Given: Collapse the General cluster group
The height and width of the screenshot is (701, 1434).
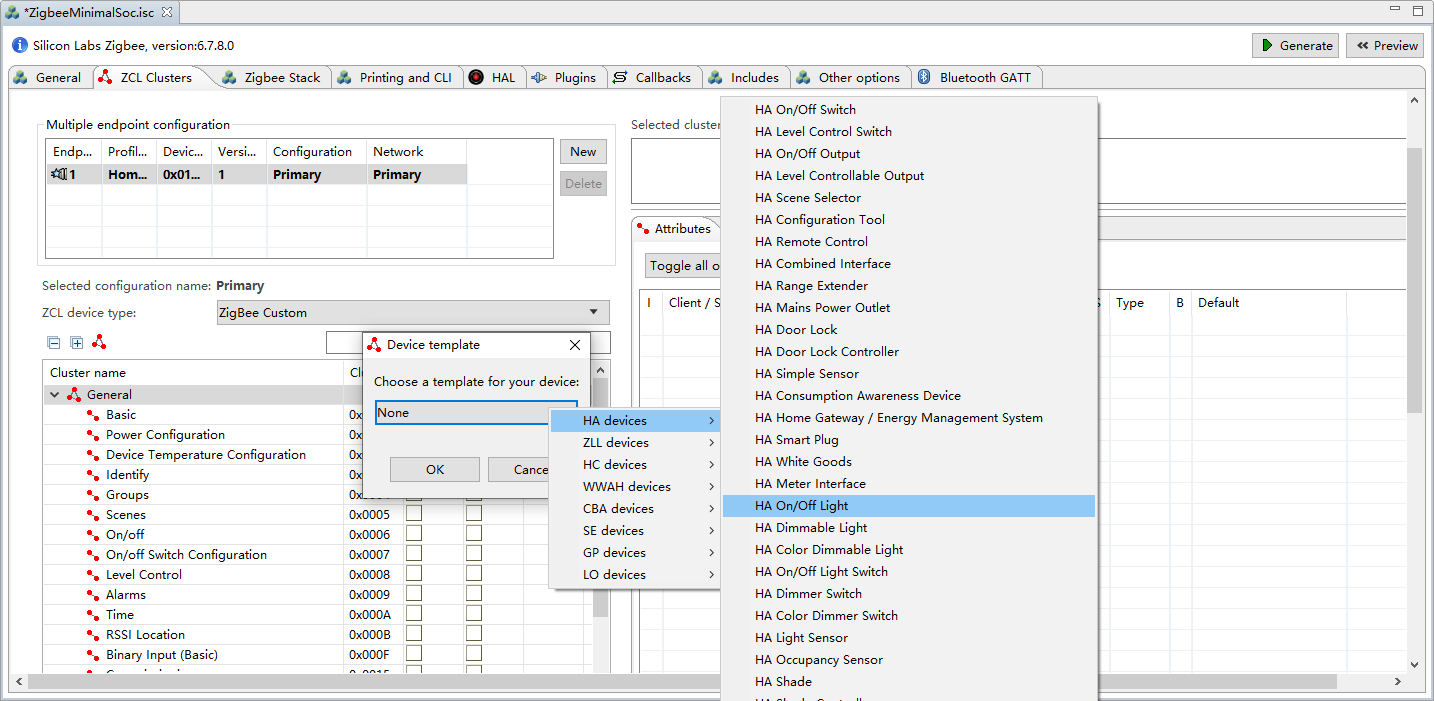Looking at the screenshot, I should coord(55,395).
